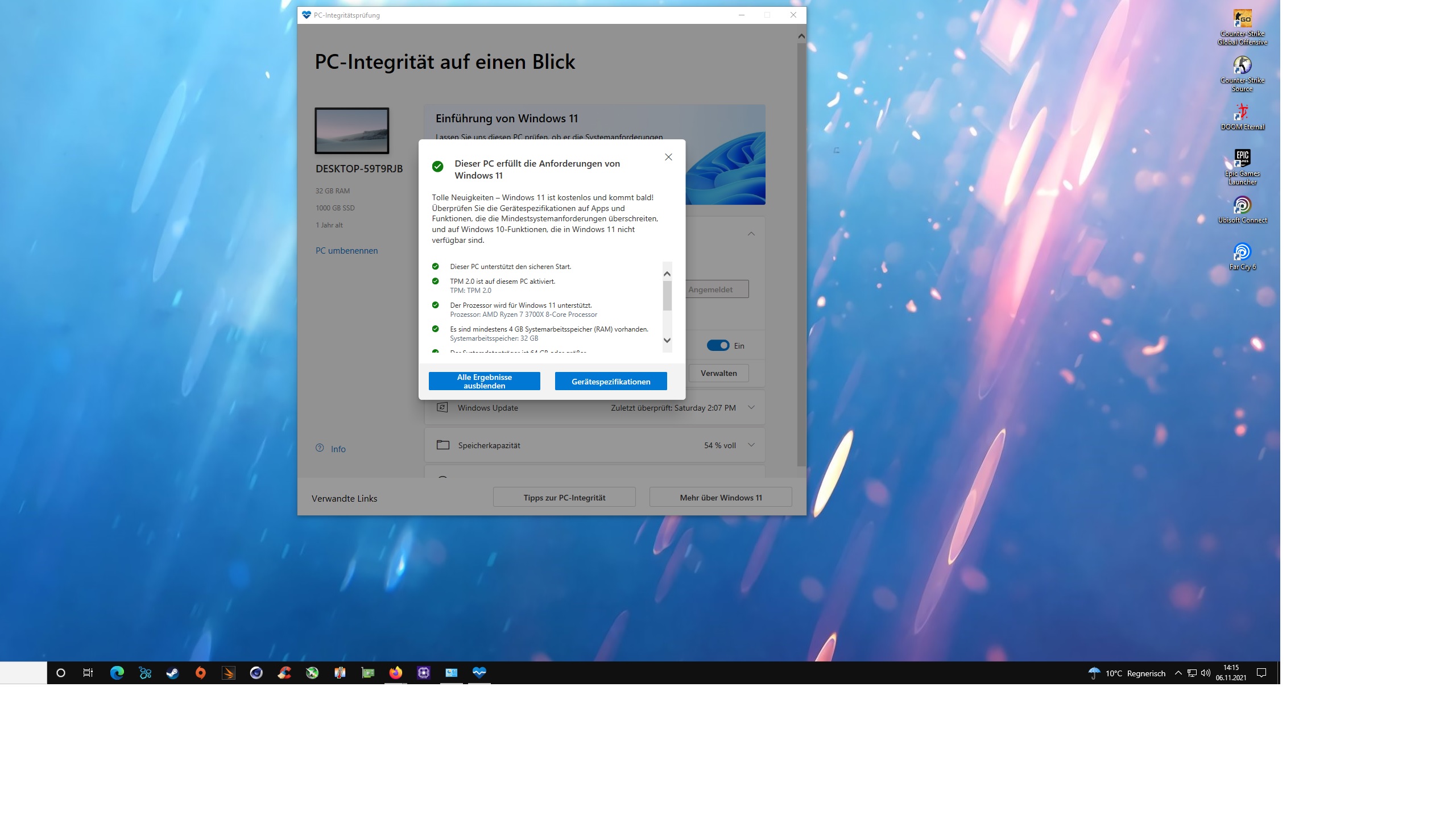1456x819 pixels.
Task: Open Task View from the taskbar
Action: [x=88, y=673]
